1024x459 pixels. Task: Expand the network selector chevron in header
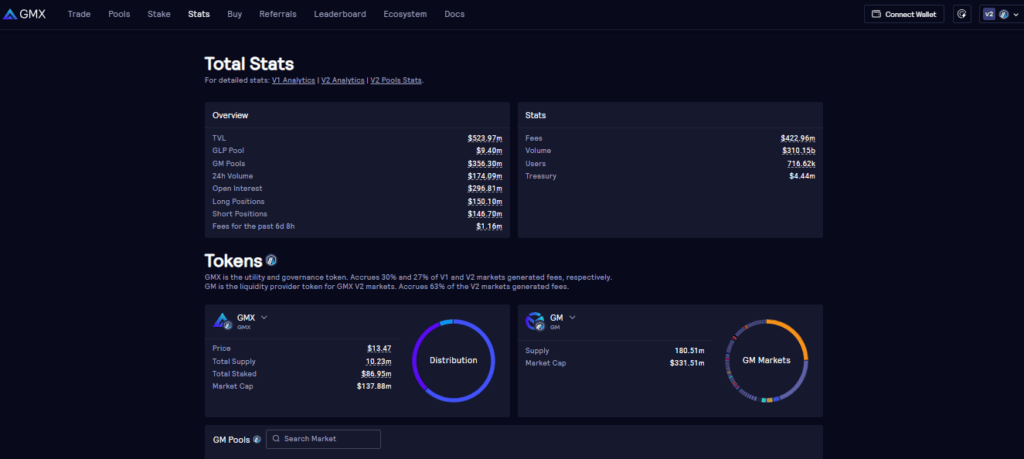pyautogui.click(x=1014, y=14)
